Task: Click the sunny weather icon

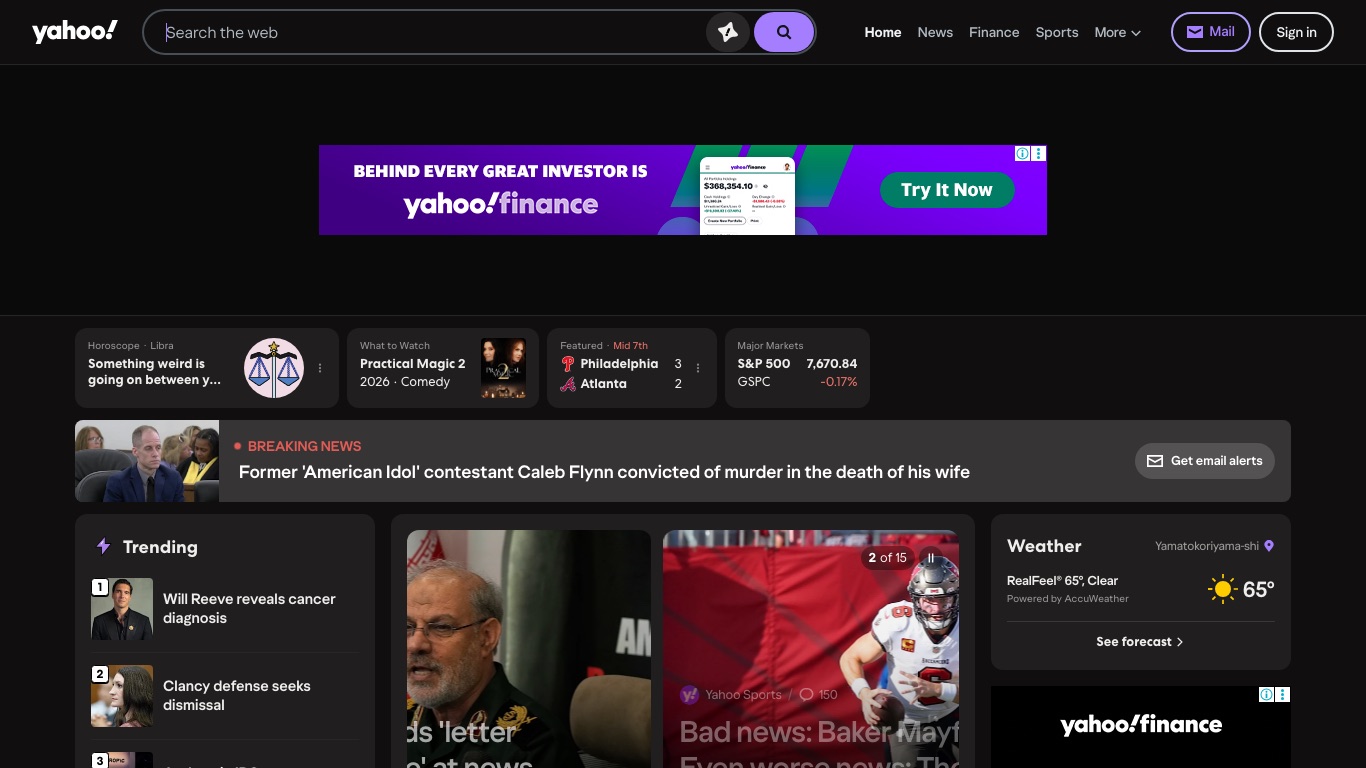Action: click(x=1222, y=589)
